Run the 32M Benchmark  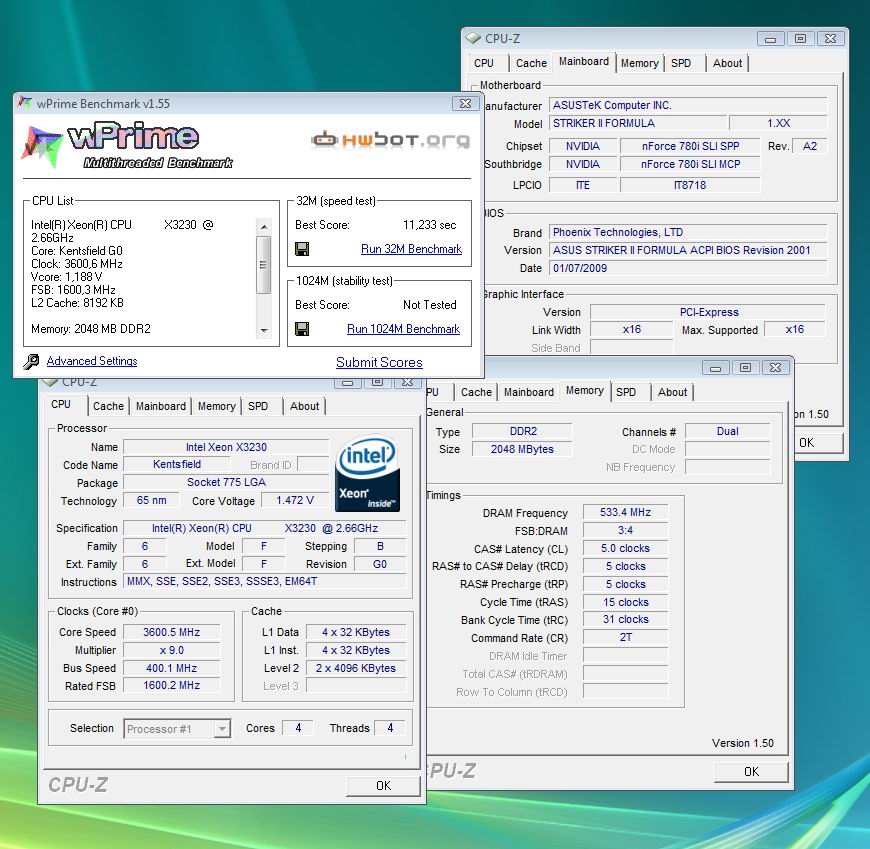(x=411, y=249)
